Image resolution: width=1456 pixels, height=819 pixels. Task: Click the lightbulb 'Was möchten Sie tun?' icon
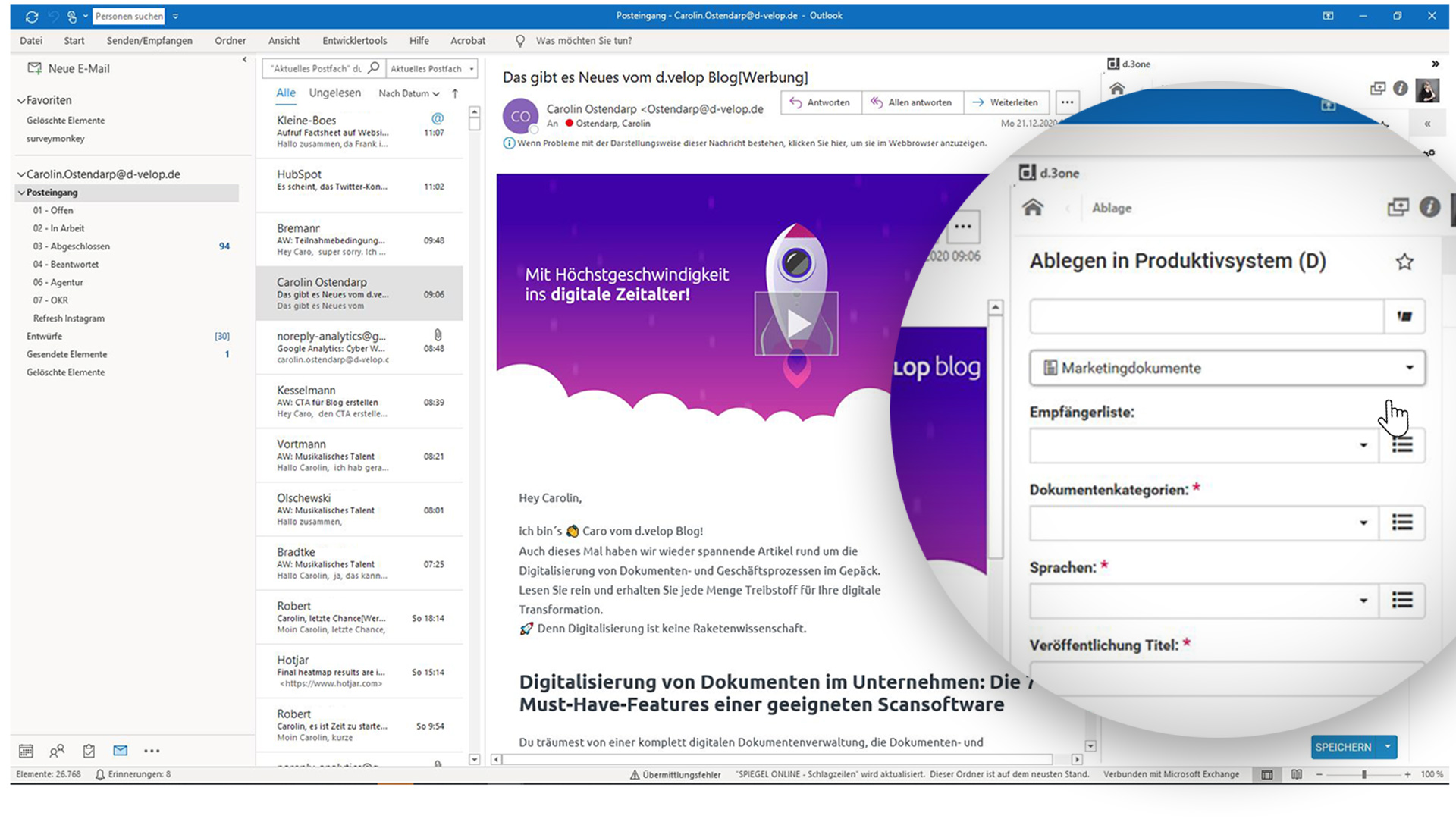[x=520, y=41]
